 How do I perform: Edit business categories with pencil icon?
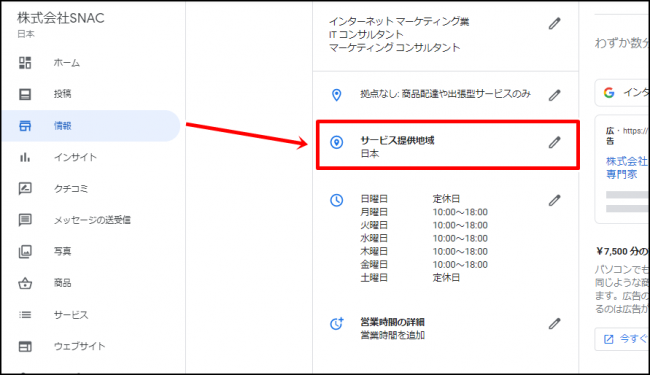click(554, 24)
